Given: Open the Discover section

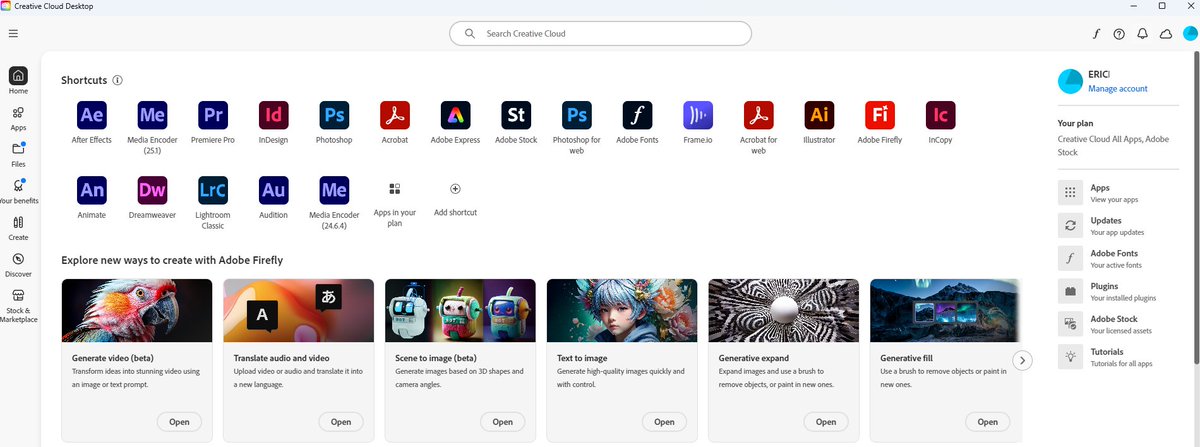Looking at the screenshot, I should 18,264.
